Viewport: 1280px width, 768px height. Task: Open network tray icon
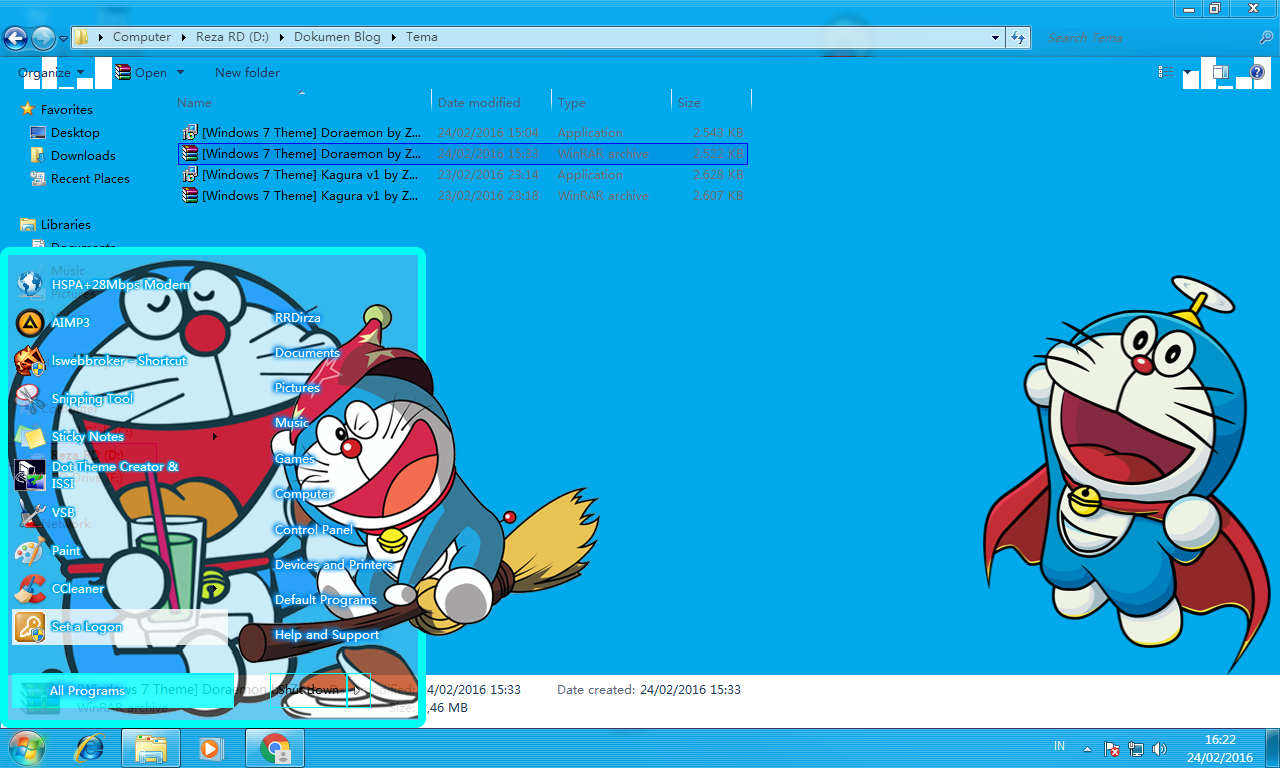pyautogui.click(x=1136, y=748)
